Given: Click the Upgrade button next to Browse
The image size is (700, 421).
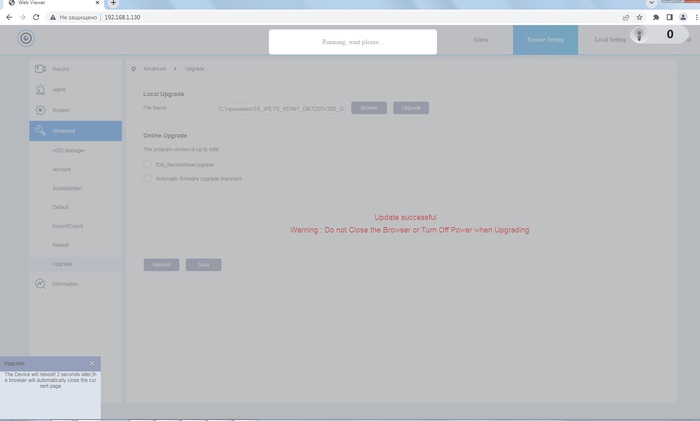Looking at the screenshot, I should tap(410, 107).
